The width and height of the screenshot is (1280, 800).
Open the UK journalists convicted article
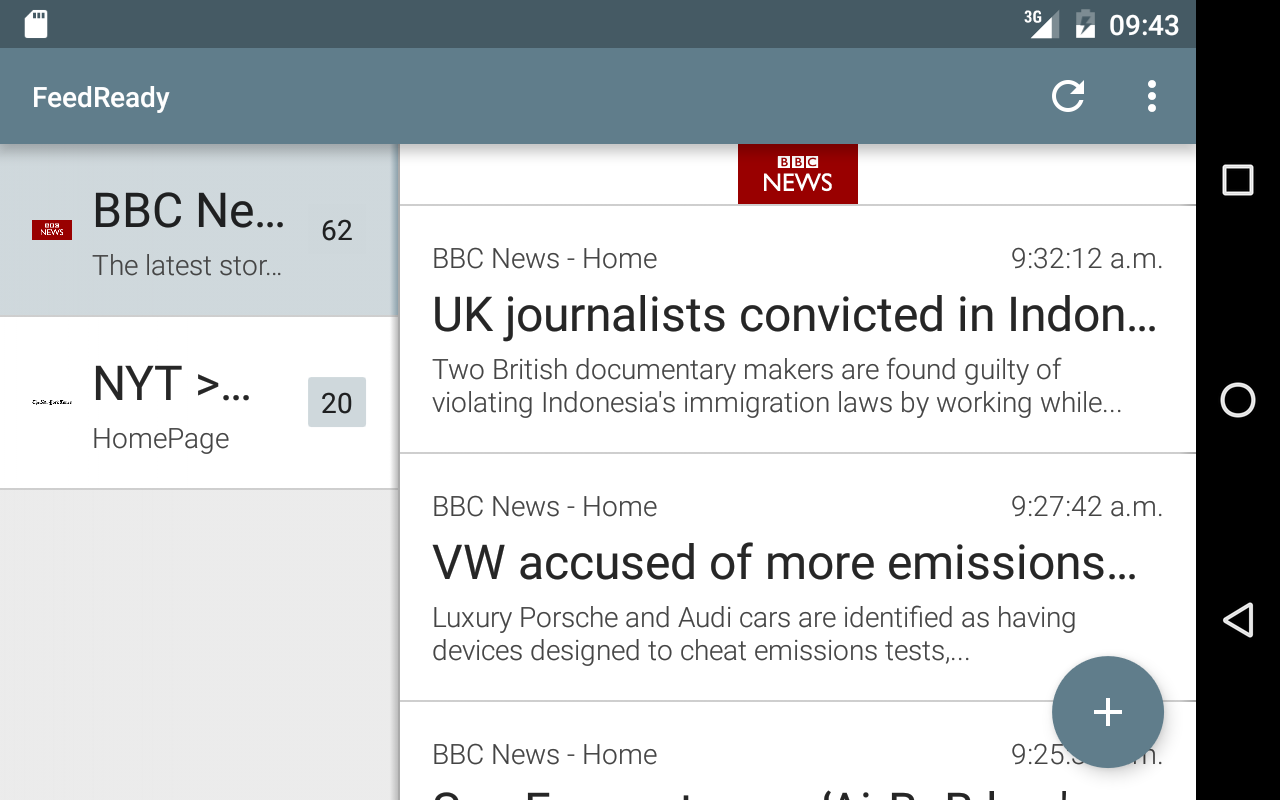[x=794, y=316]
